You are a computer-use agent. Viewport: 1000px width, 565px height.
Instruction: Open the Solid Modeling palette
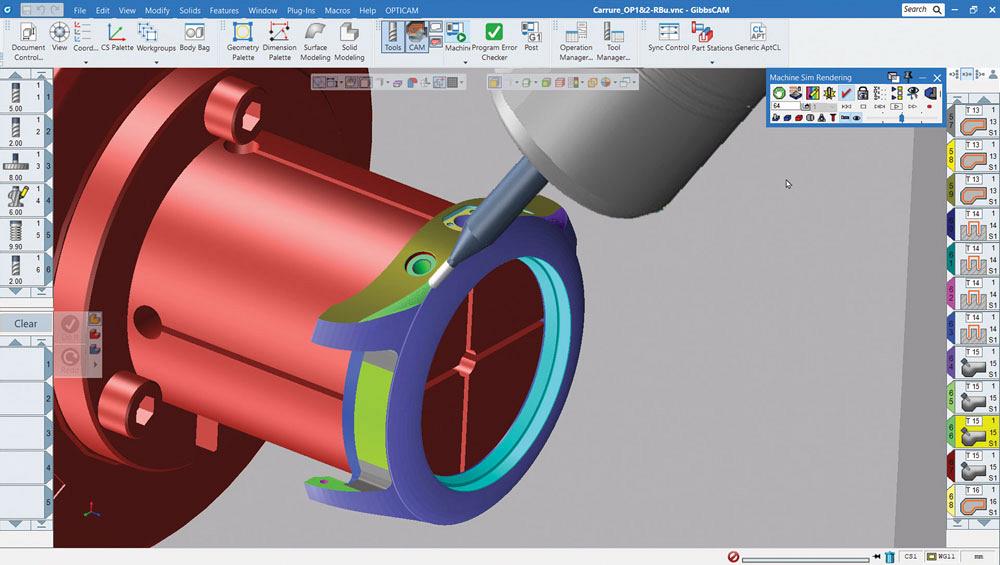[x=349, y=41]
